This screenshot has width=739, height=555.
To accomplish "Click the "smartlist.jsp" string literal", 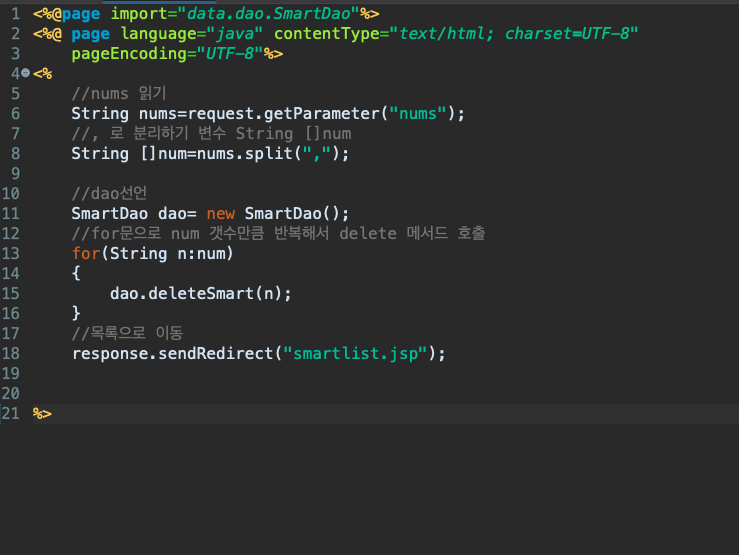I will 355,354.
